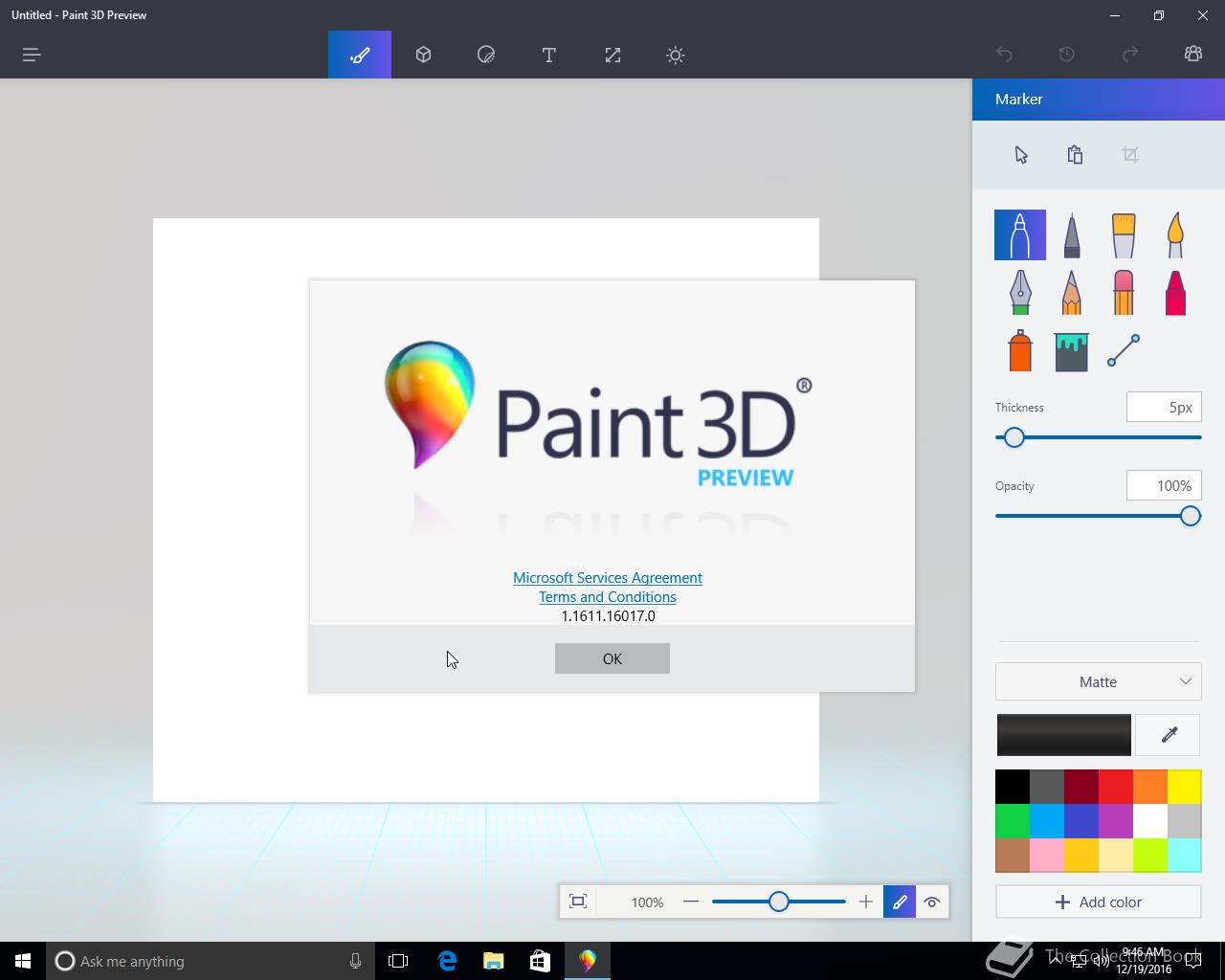
Task: Click the zoom slider handle
Action: click(779, 902)
